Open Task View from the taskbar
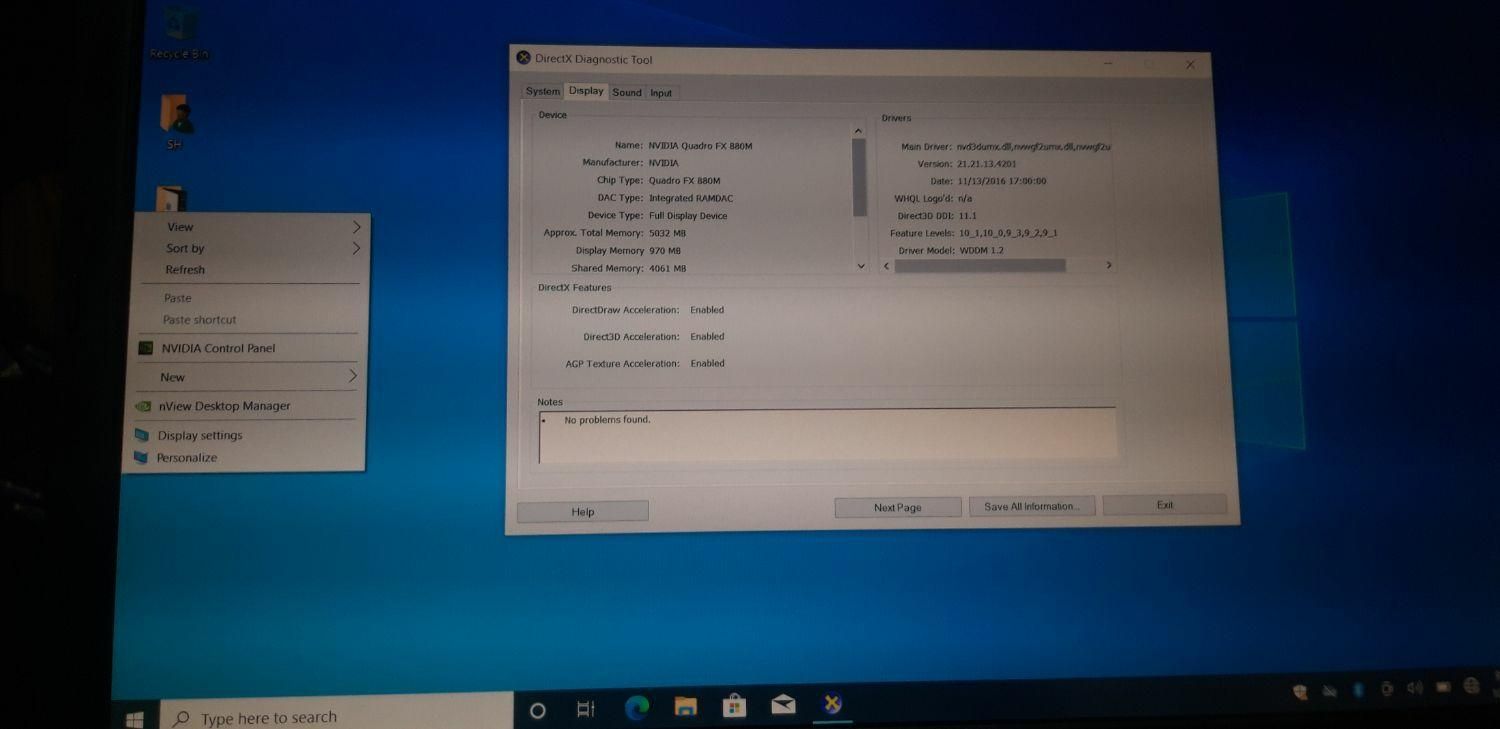The width and height of the screenshot is (1500, 729). point(586,710)
